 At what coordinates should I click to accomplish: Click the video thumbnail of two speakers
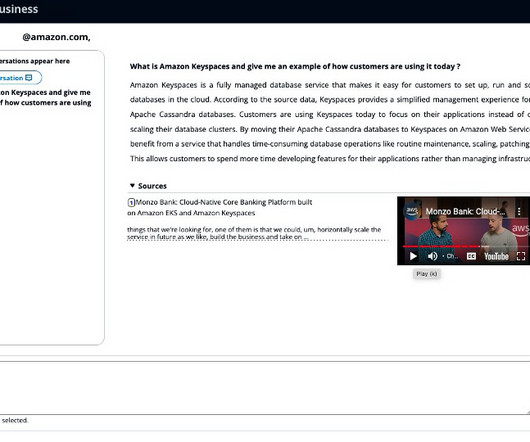click(464, 231)
